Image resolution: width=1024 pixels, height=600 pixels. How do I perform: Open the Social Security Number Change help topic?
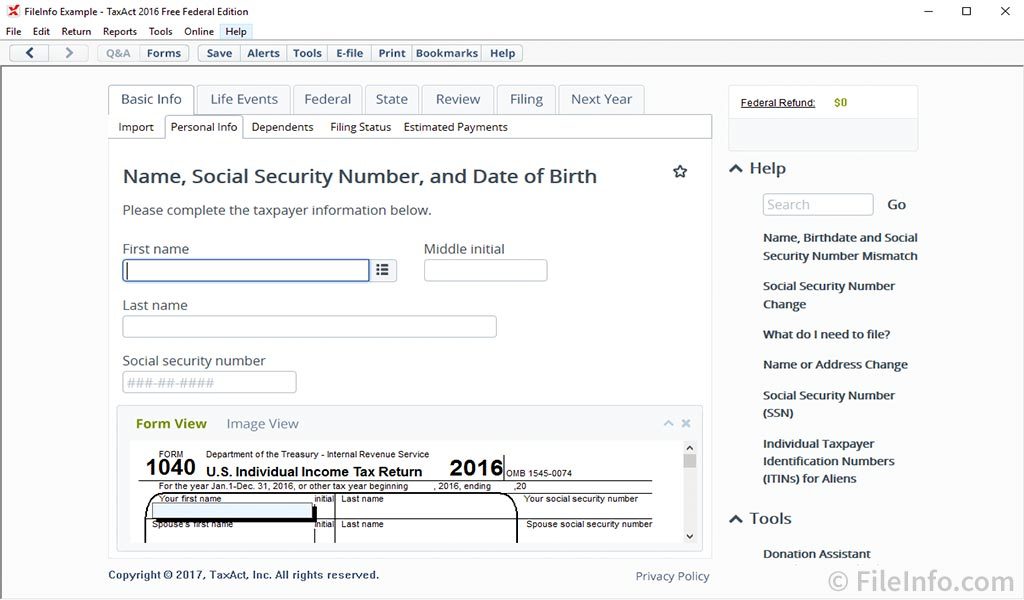coord(829,295)
